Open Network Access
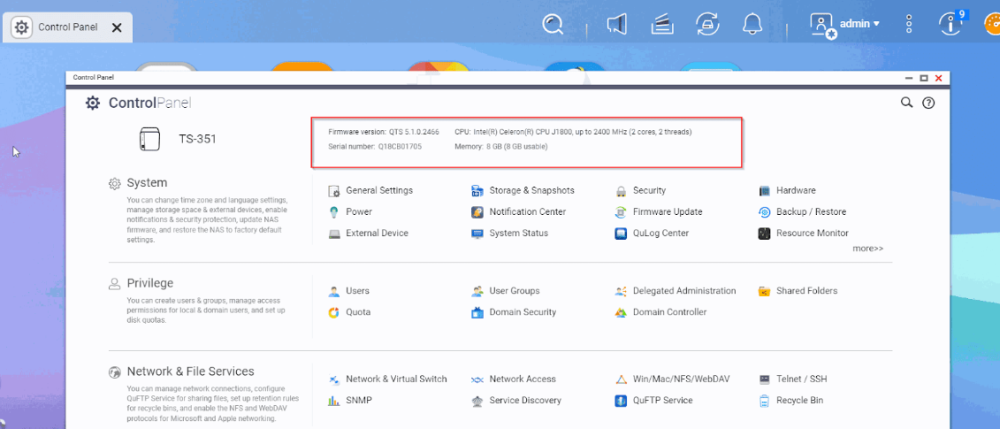1000x429 pixels. point(513,379)
